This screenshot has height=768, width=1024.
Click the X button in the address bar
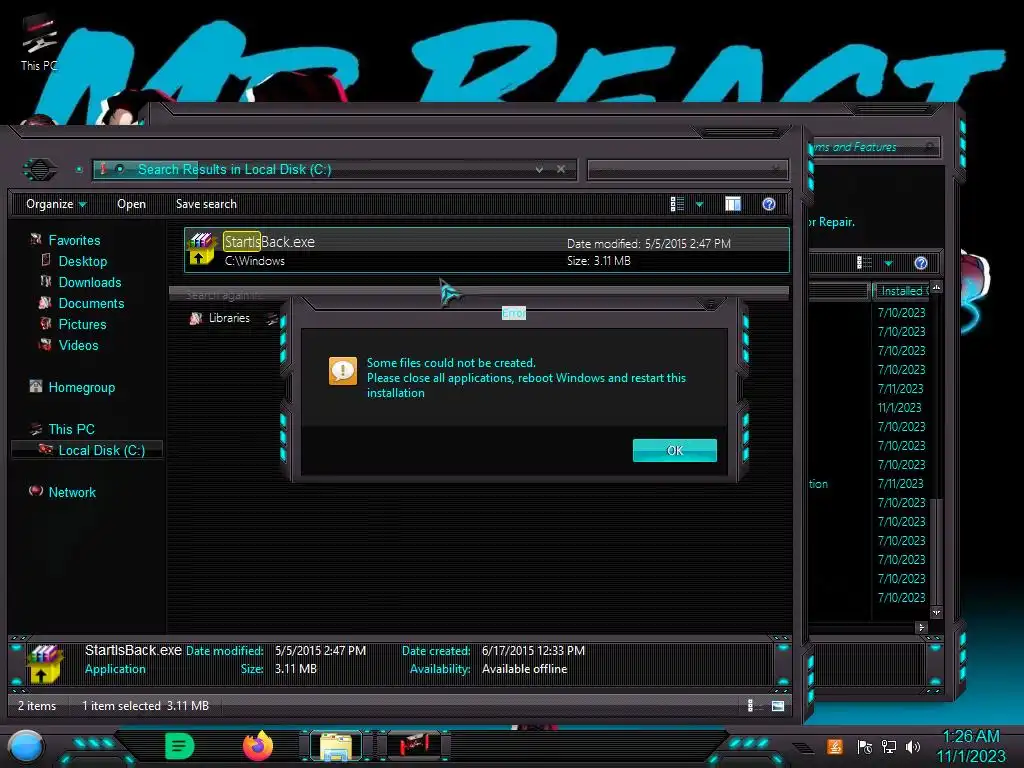pos(561,169)
